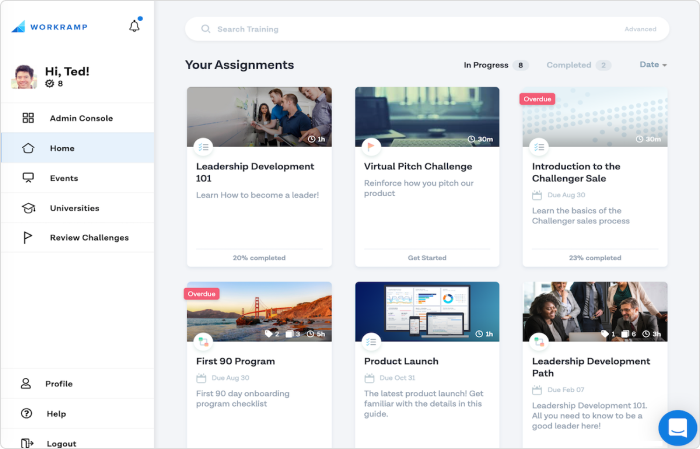Open Help link in sidebar
Screen dimensions: 700x449
[x=78, y=413]
